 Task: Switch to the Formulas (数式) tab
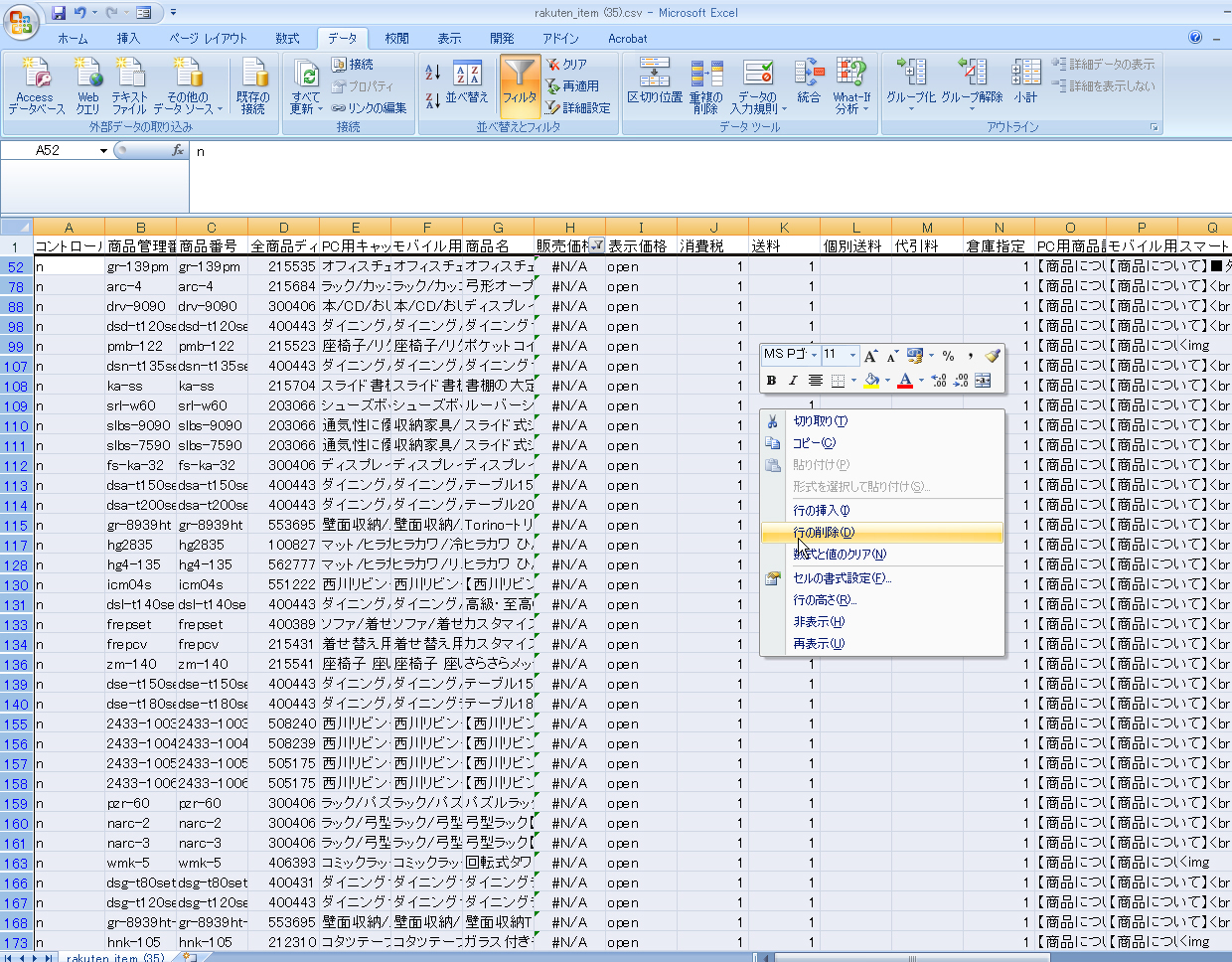(x=287, y=39)
